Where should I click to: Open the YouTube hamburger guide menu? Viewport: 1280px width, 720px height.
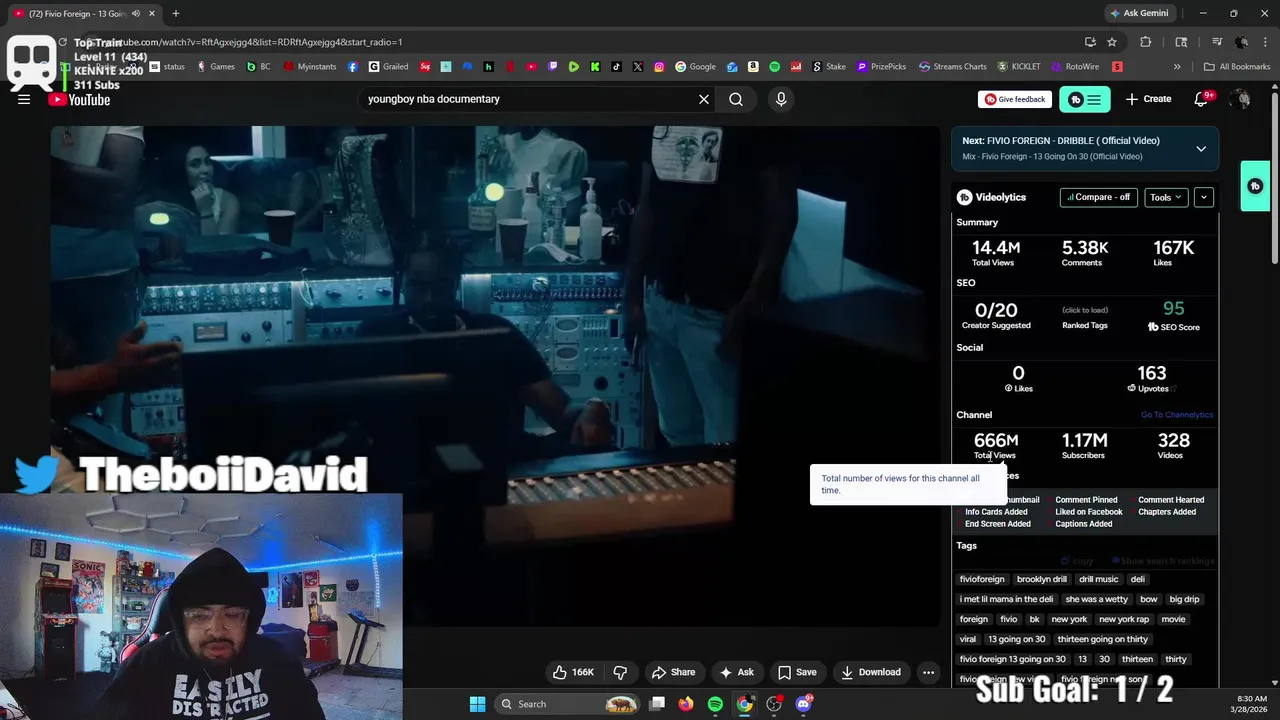point(24,99)
